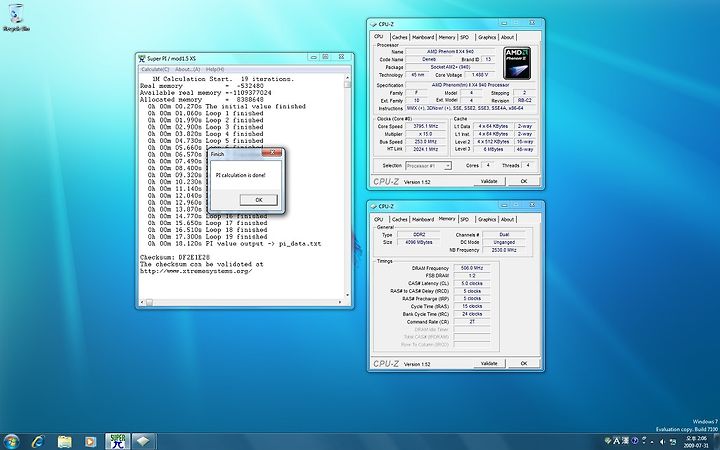
Task: Select the Caches tab in upper CPU-Z window
Action: pos(399,37)
